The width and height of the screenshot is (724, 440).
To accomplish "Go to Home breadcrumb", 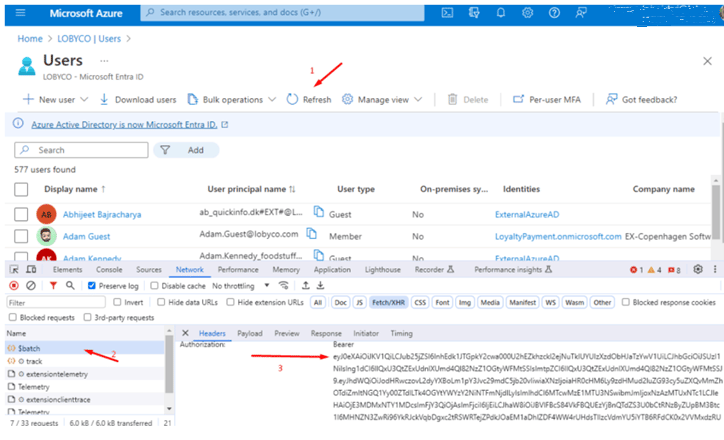I will click(30, 39).
